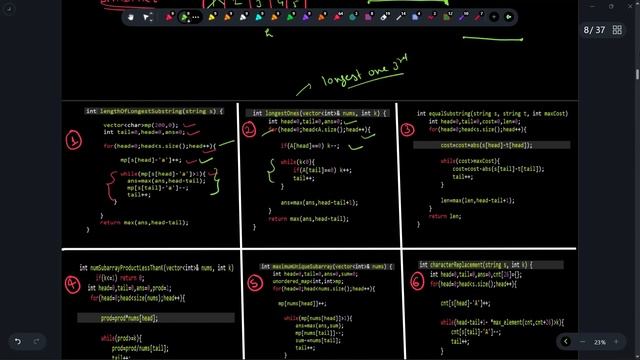
Task: Pick the red pen in toolbar
Action: coord(169,17)
